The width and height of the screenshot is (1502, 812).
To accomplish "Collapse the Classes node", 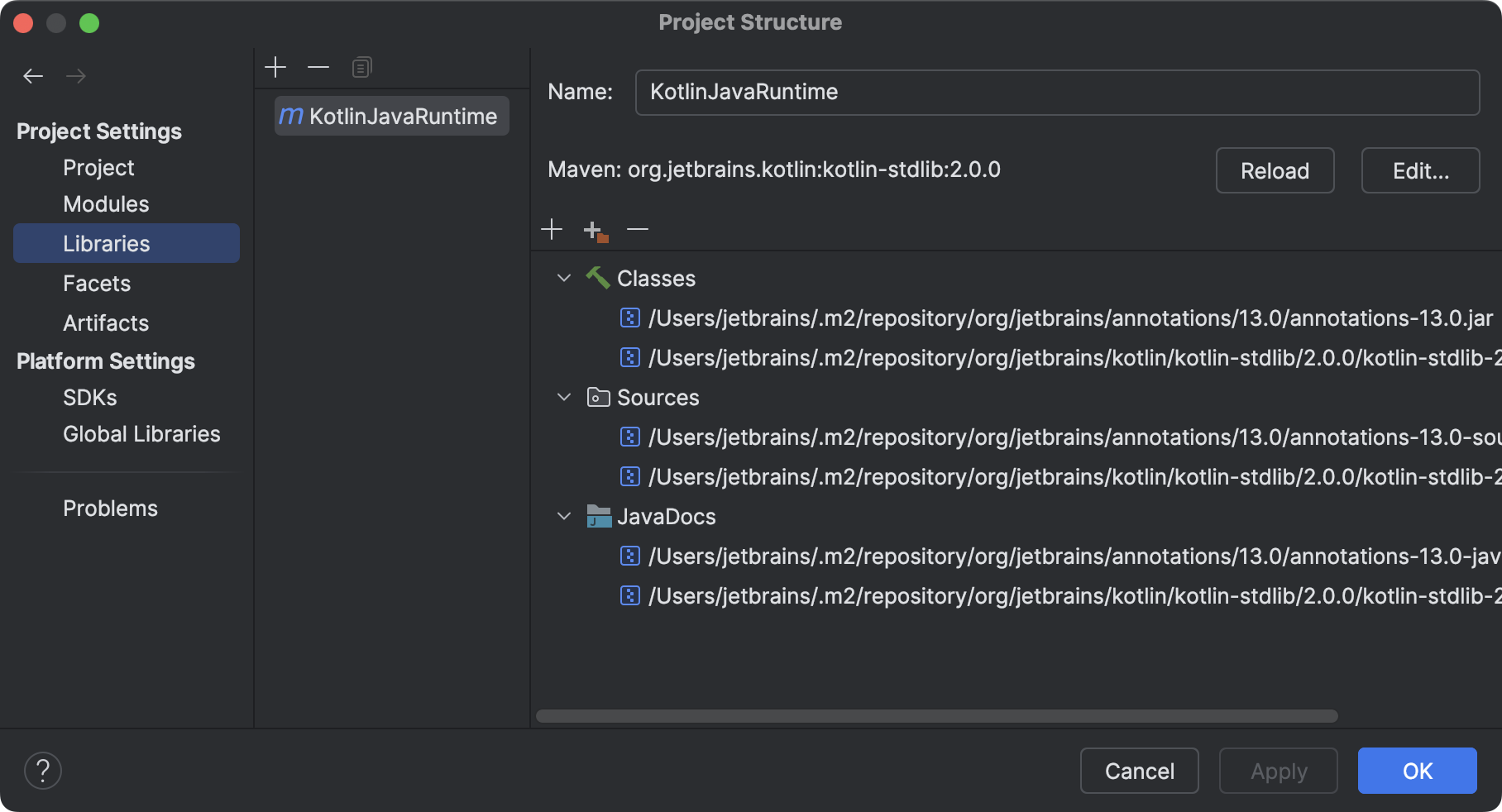I will tap(564, 278).
